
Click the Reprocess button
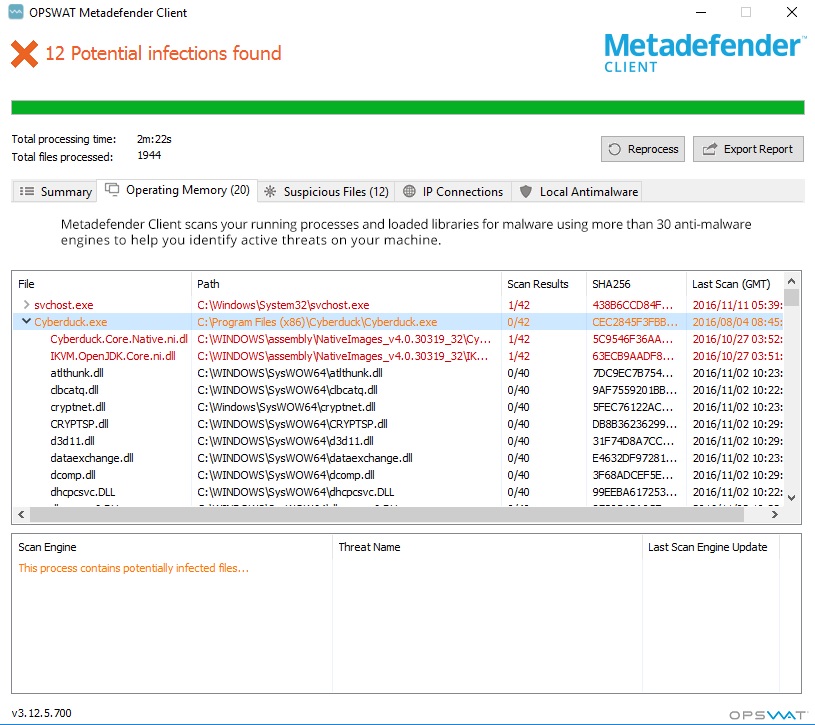[x=642, y=149]
